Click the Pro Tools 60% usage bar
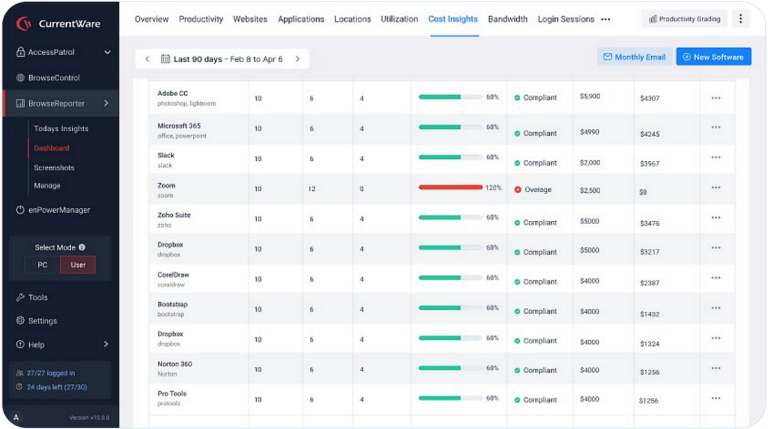 [450, 398]
